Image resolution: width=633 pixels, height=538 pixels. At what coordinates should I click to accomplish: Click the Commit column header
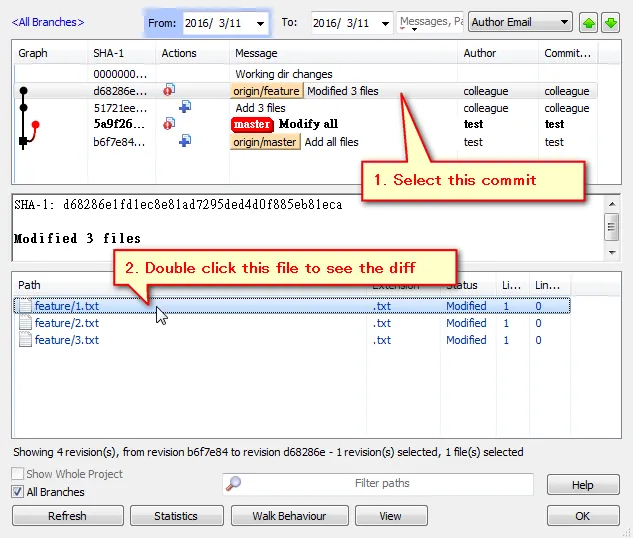point(567,53)
